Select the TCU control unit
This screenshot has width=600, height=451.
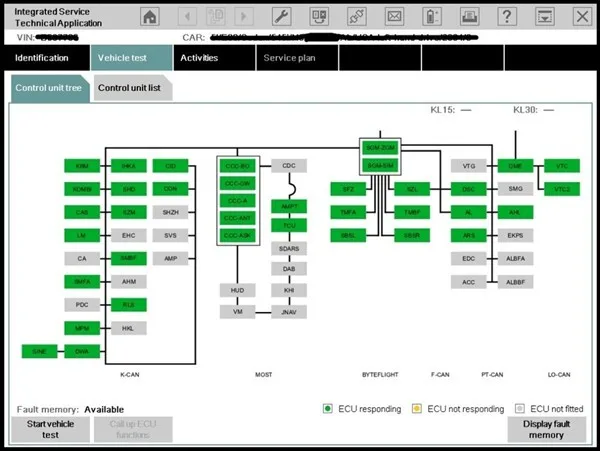point(289,225)
